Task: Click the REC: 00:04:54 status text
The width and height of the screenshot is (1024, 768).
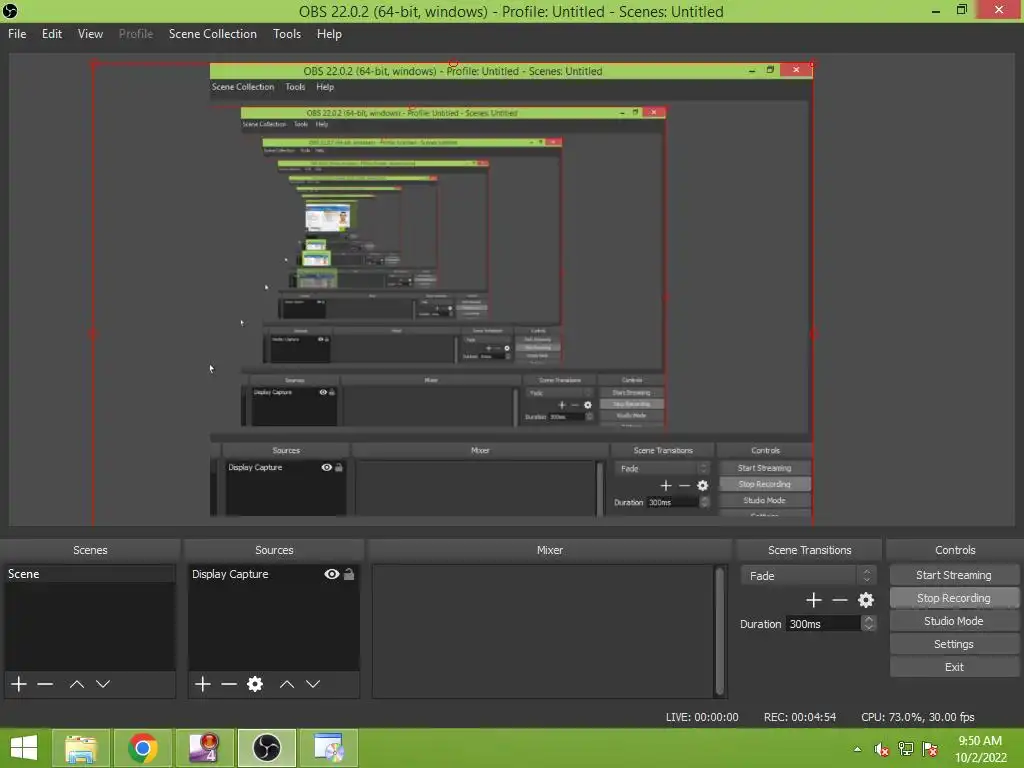Action: tap(799, 717)
